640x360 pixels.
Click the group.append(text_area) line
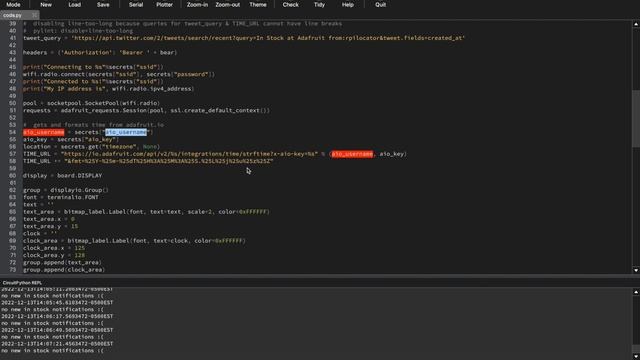[62, 262]
